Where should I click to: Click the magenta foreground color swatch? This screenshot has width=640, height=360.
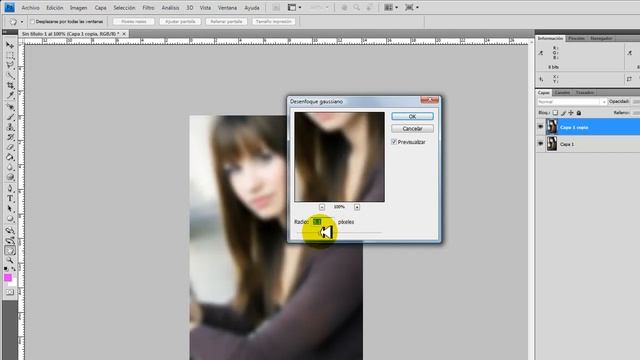click(8, 278)
